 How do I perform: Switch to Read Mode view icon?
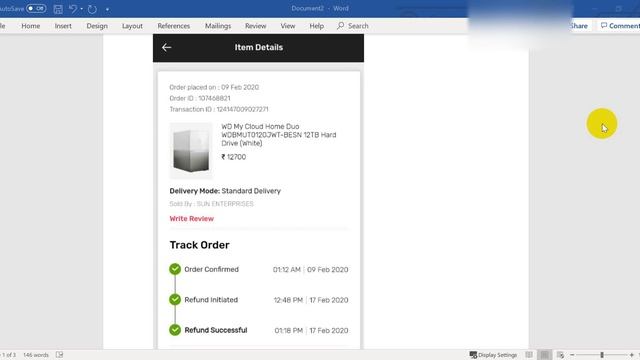[529, 355]
